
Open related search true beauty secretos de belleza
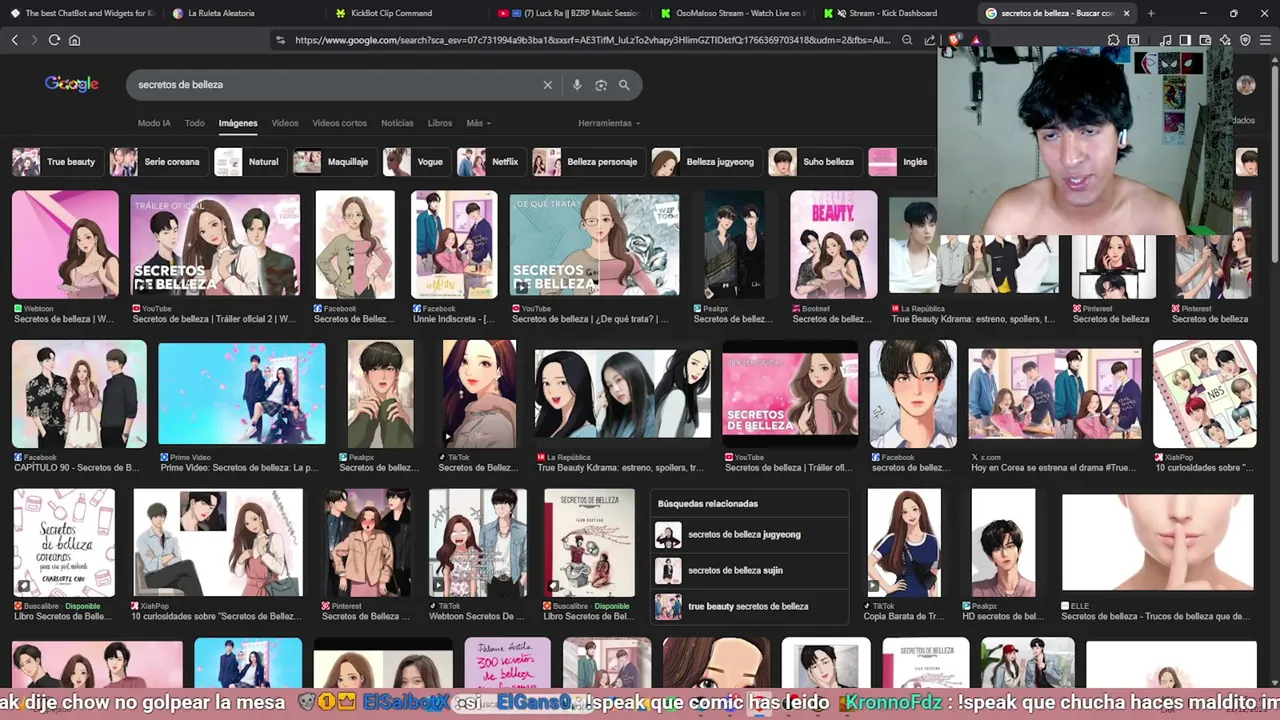coord(749,606)
